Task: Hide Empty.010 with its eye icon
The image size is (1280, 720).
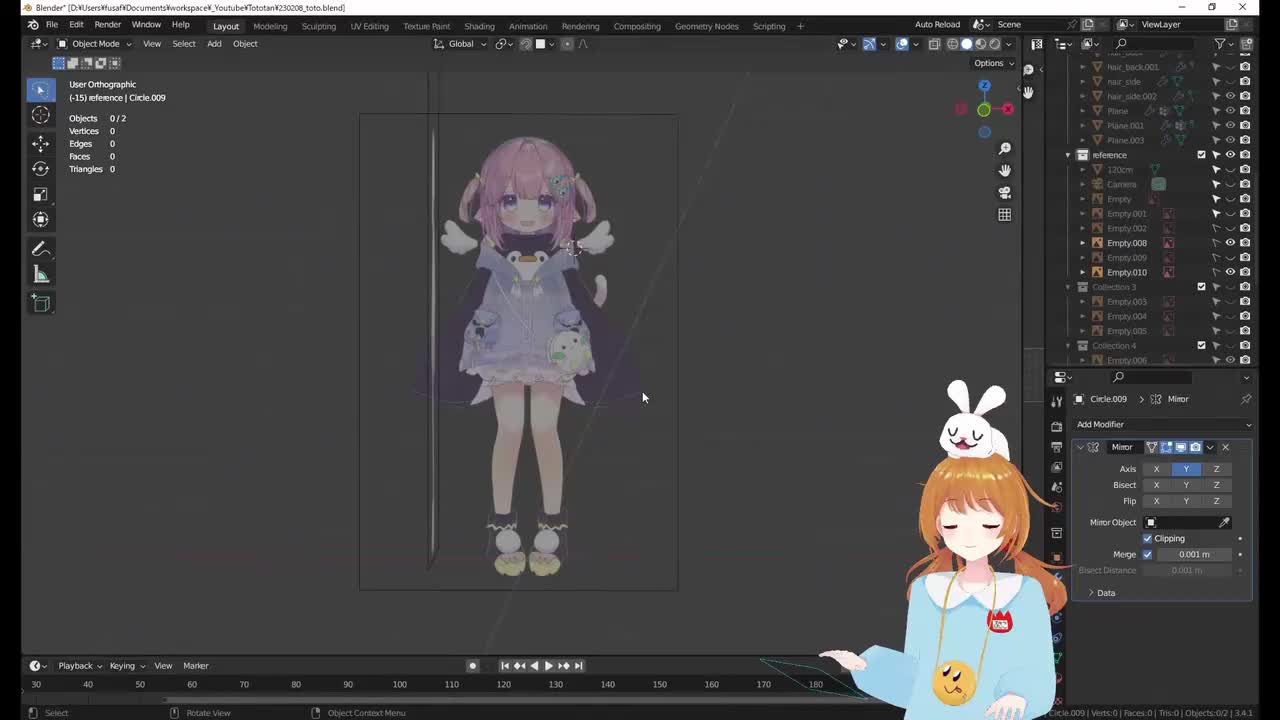Action: coord(1230,272)
